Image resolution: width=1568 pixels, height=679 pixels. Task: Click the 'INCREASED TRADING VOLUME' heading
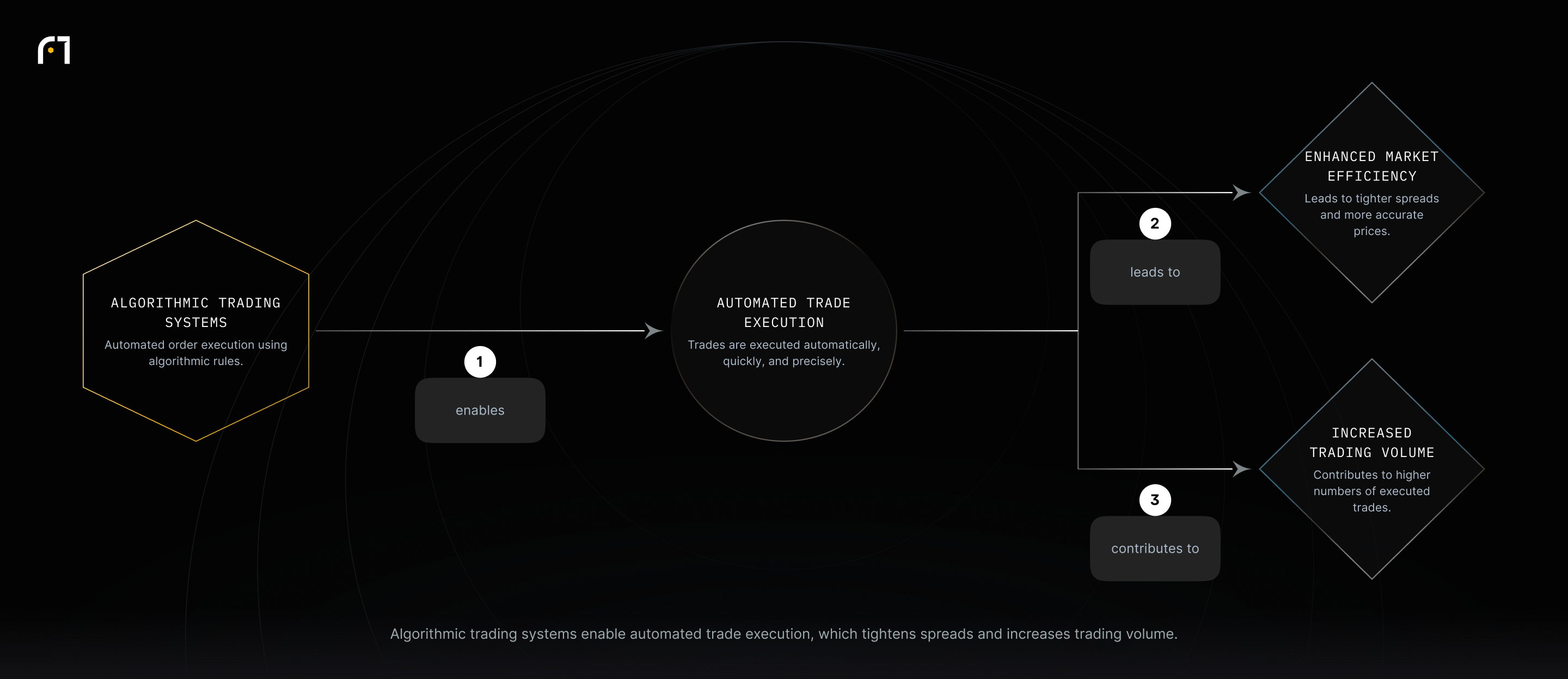click(x=1371, y=442)
